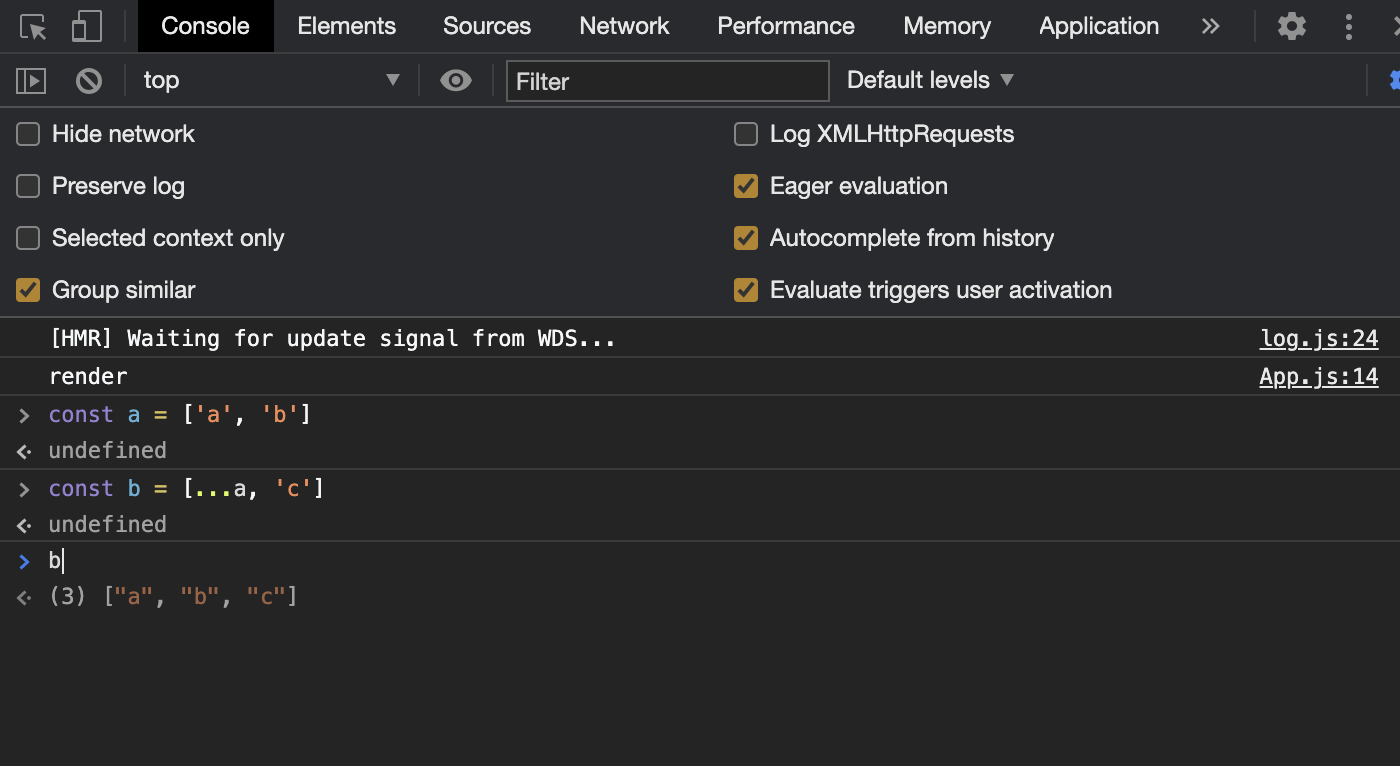Activate the inspect element picker icon

tap(34, 26)
